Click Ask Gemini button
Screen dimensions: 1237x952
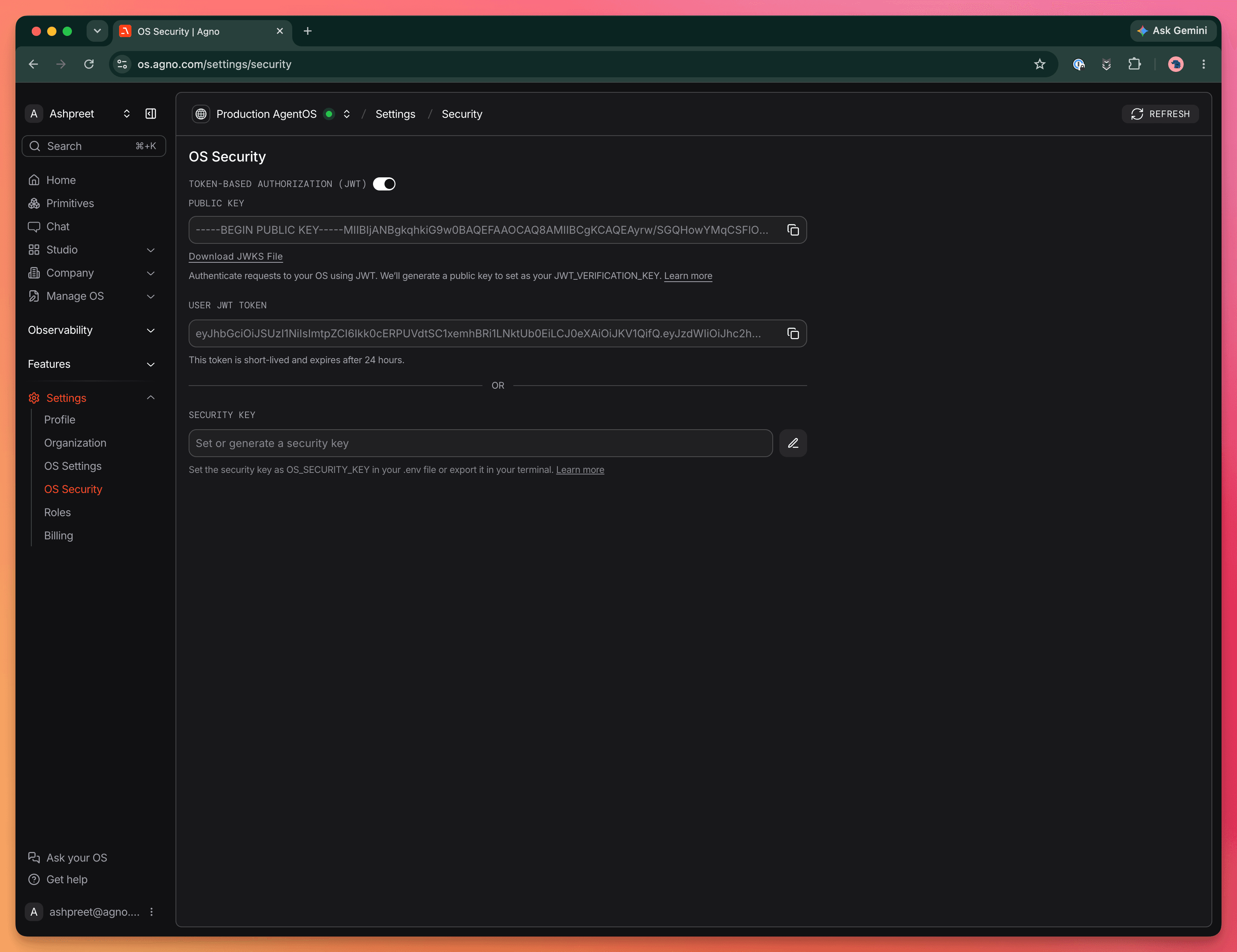coord(1172,31)
